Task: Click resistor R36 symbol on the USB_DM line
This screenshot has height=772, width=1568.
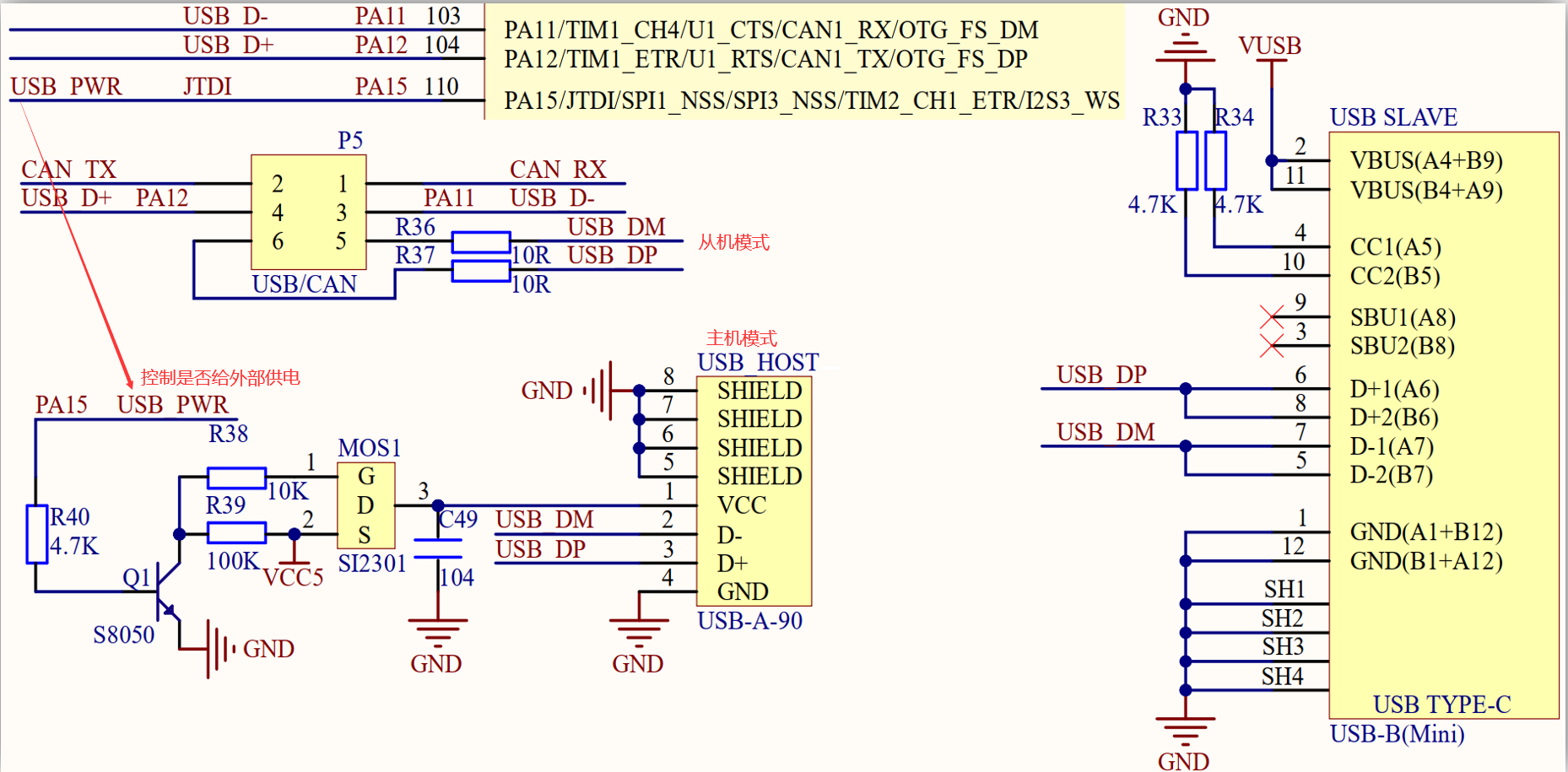Action: pyautogui.click(x=481, y=242)
